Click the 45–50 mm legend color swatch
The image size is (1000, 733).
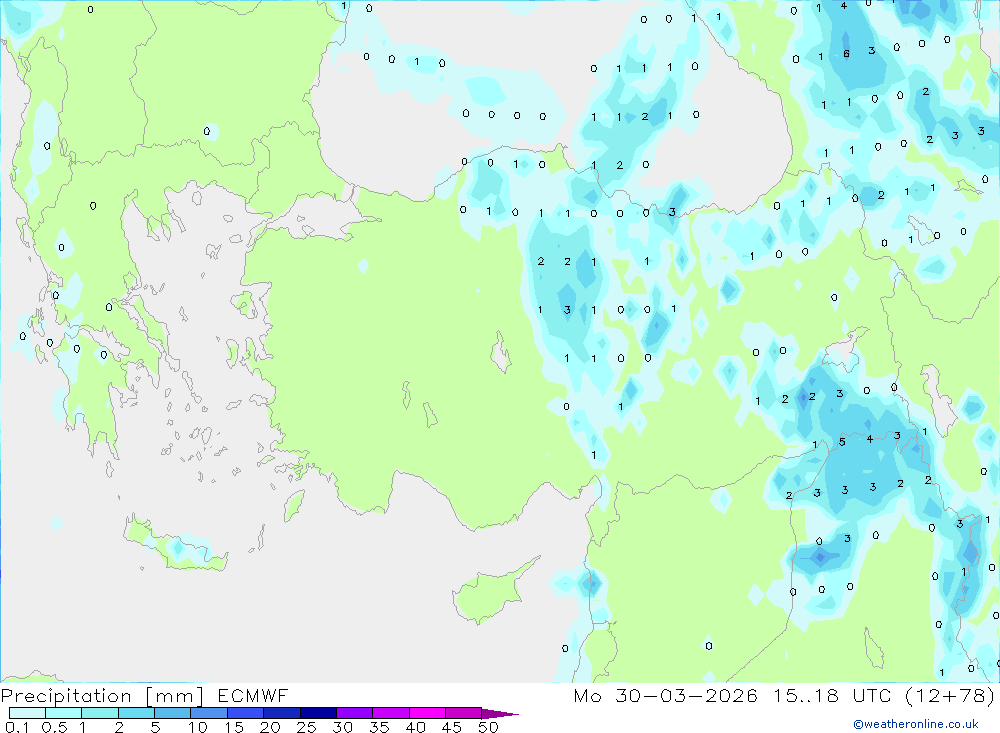(463, 713)
